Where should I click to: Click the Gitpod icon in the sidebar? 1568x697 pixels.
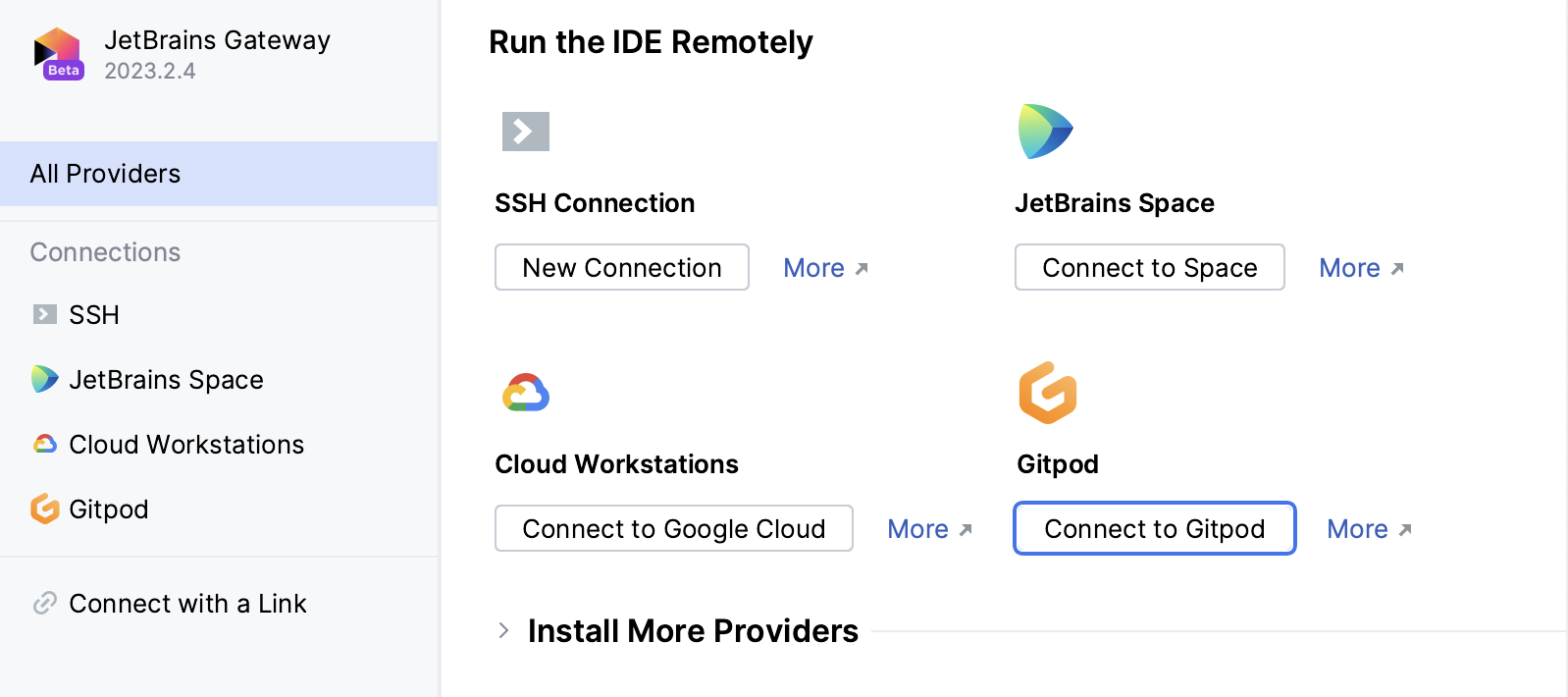(43, 509)
